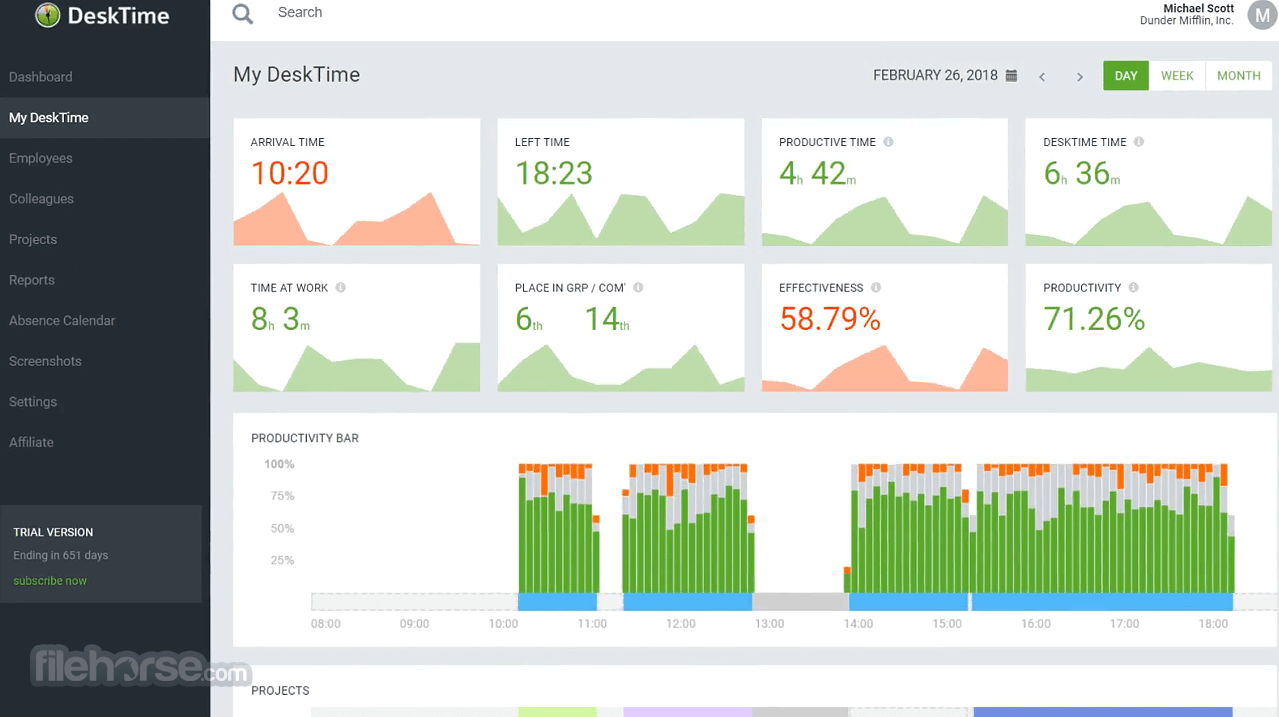Viewport: 1279px width, 717px height.
Task: Click the blue timeline segment after 15:00
Action: [x=1102, y=602]
